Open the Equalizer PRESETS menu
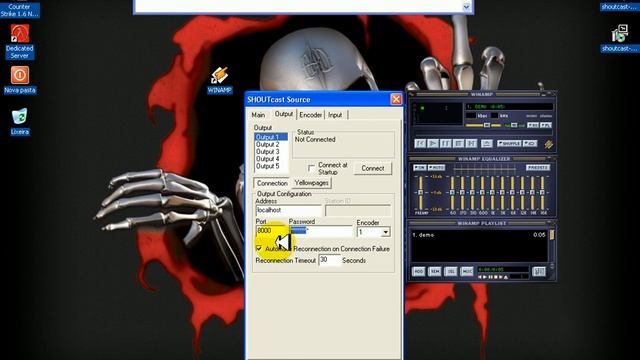Screen dimensions: 640x360 pos(538,168)
